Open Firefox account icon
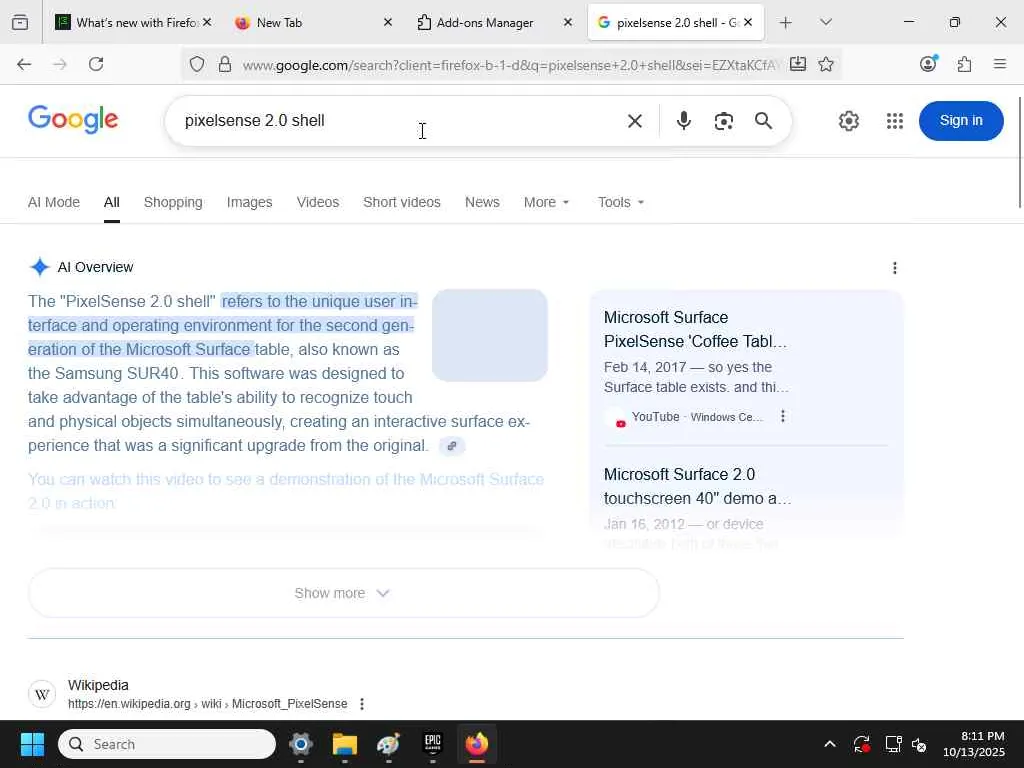Image resolution: width=1024 pixels, height=768 pixels. tap(928, 63)
